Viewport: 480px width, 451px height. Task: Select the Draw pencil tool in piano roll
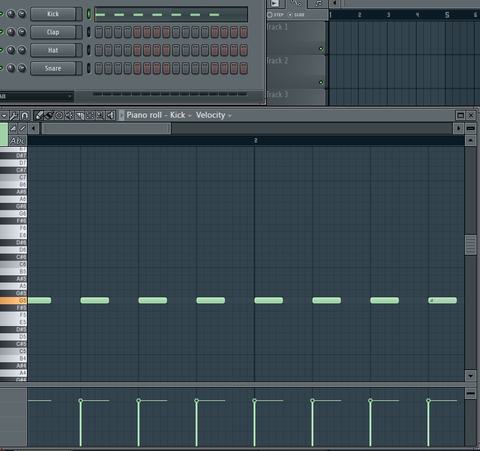coord(39,116)
